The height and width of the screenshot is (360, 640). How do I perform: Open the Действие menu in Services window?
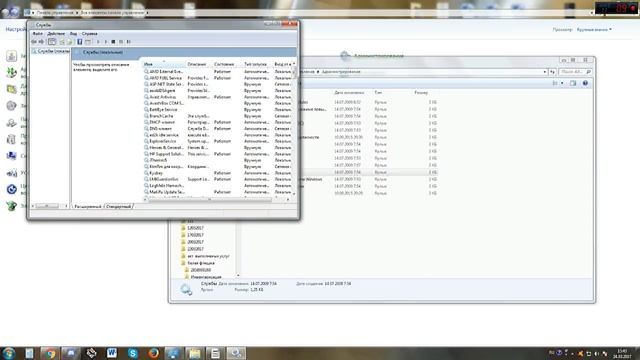[x=56, y=33]
